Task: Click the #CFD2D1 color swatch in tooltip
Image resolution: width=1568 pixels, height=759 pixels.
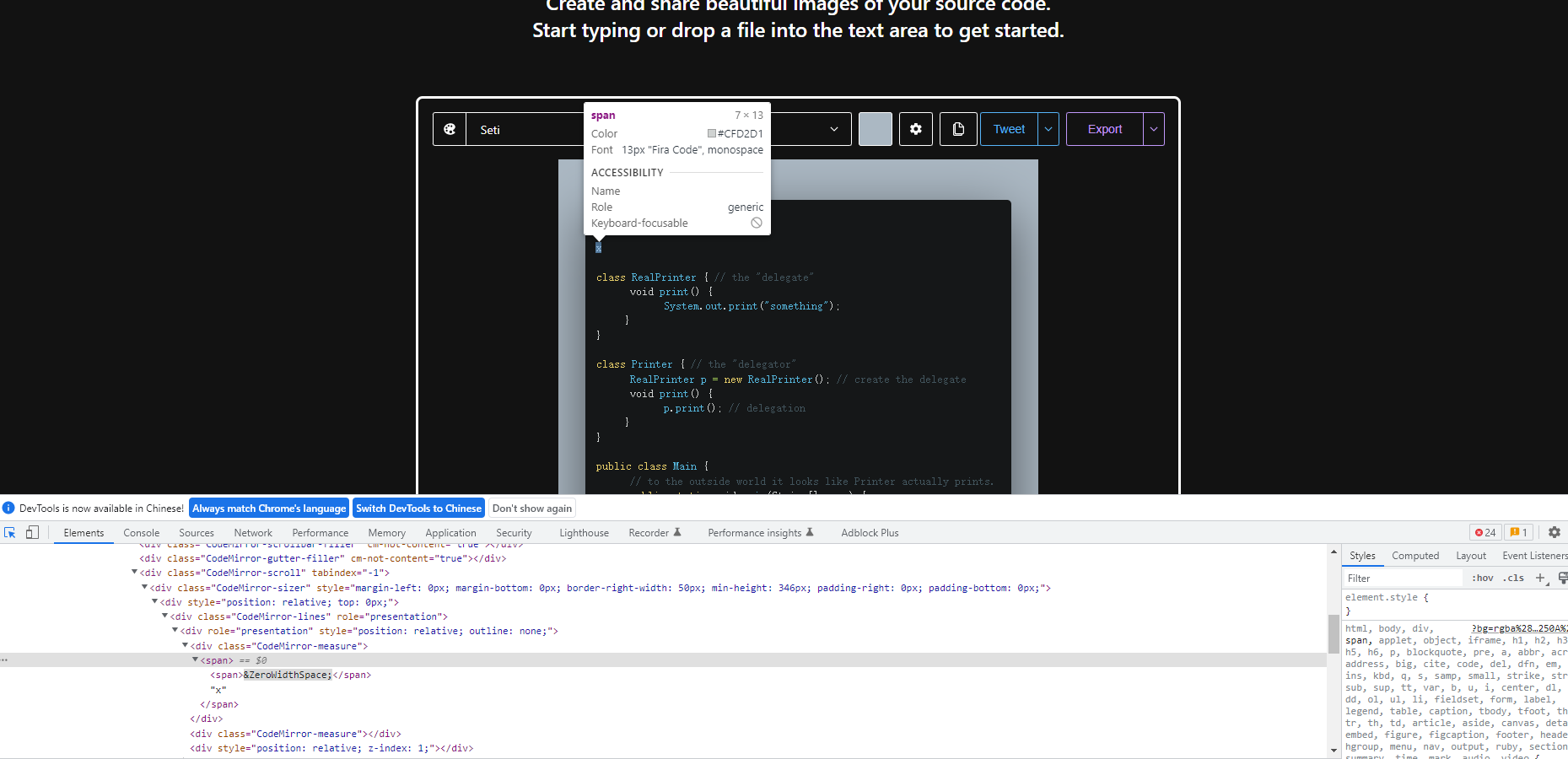Action: point(711,133)
